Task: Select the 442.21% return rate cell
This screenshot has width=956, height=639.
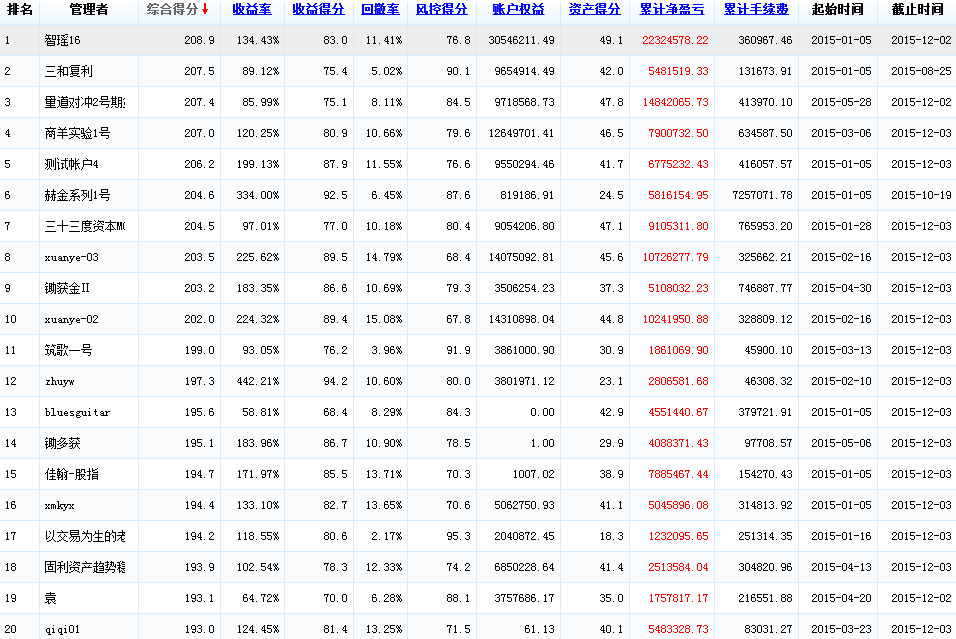Action: point(258,382)
